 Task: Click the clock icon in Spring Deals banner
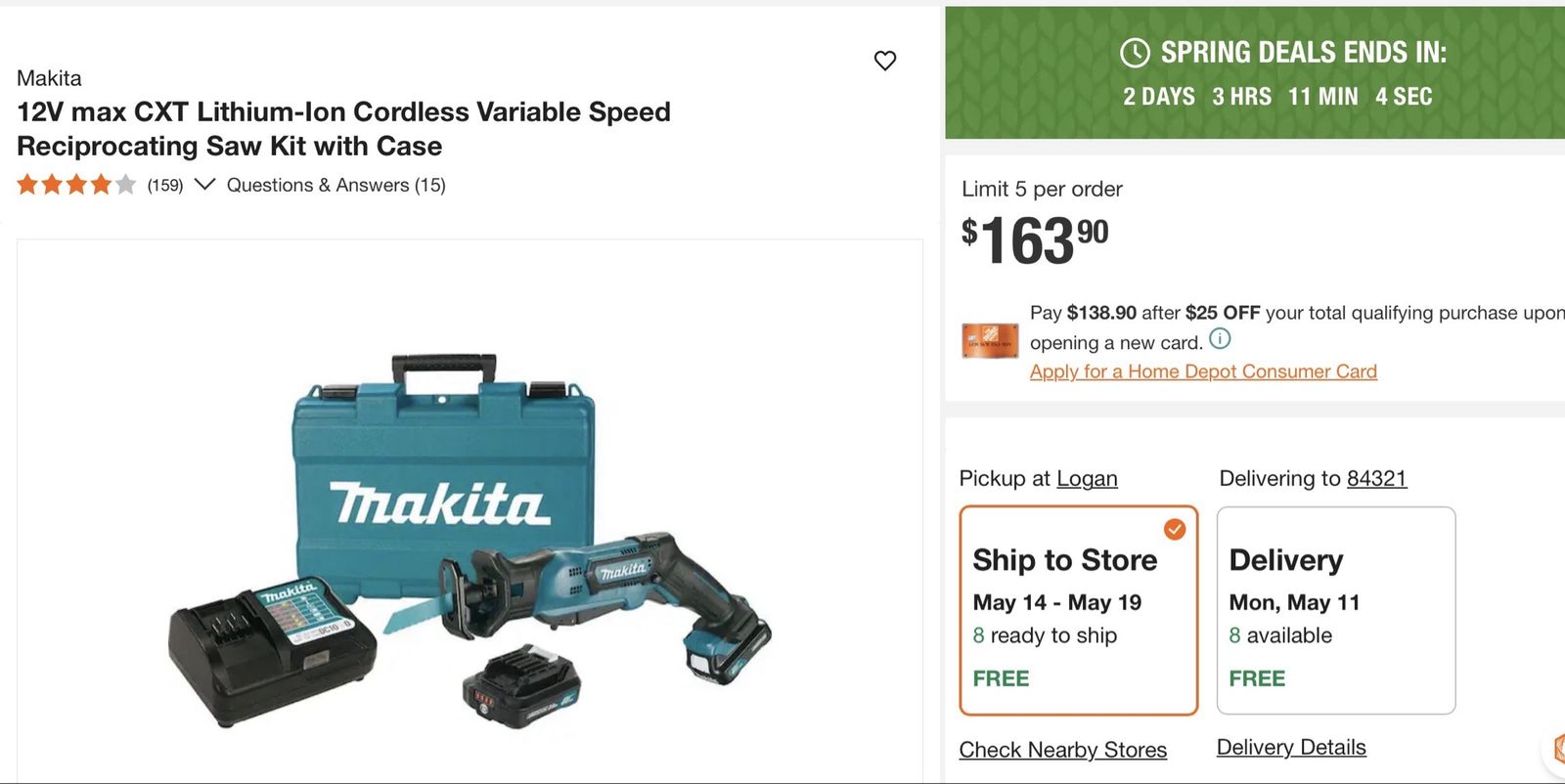tap(1135, 53)
